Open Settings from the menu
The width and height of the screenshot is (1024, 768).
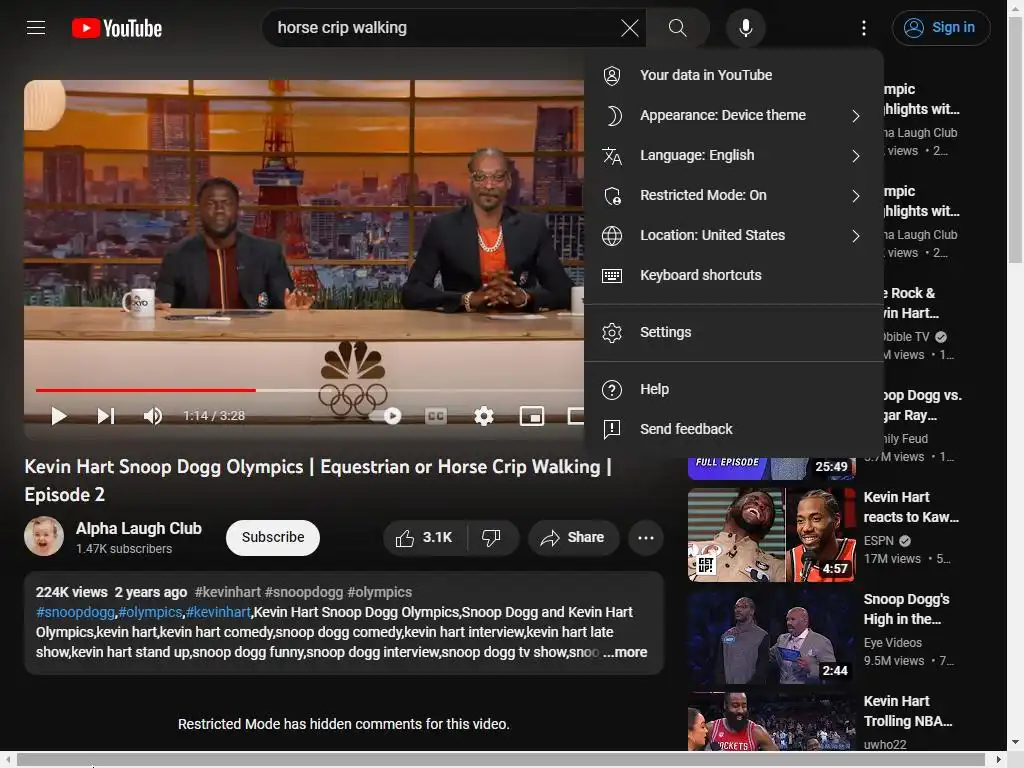tap(733, 332)
